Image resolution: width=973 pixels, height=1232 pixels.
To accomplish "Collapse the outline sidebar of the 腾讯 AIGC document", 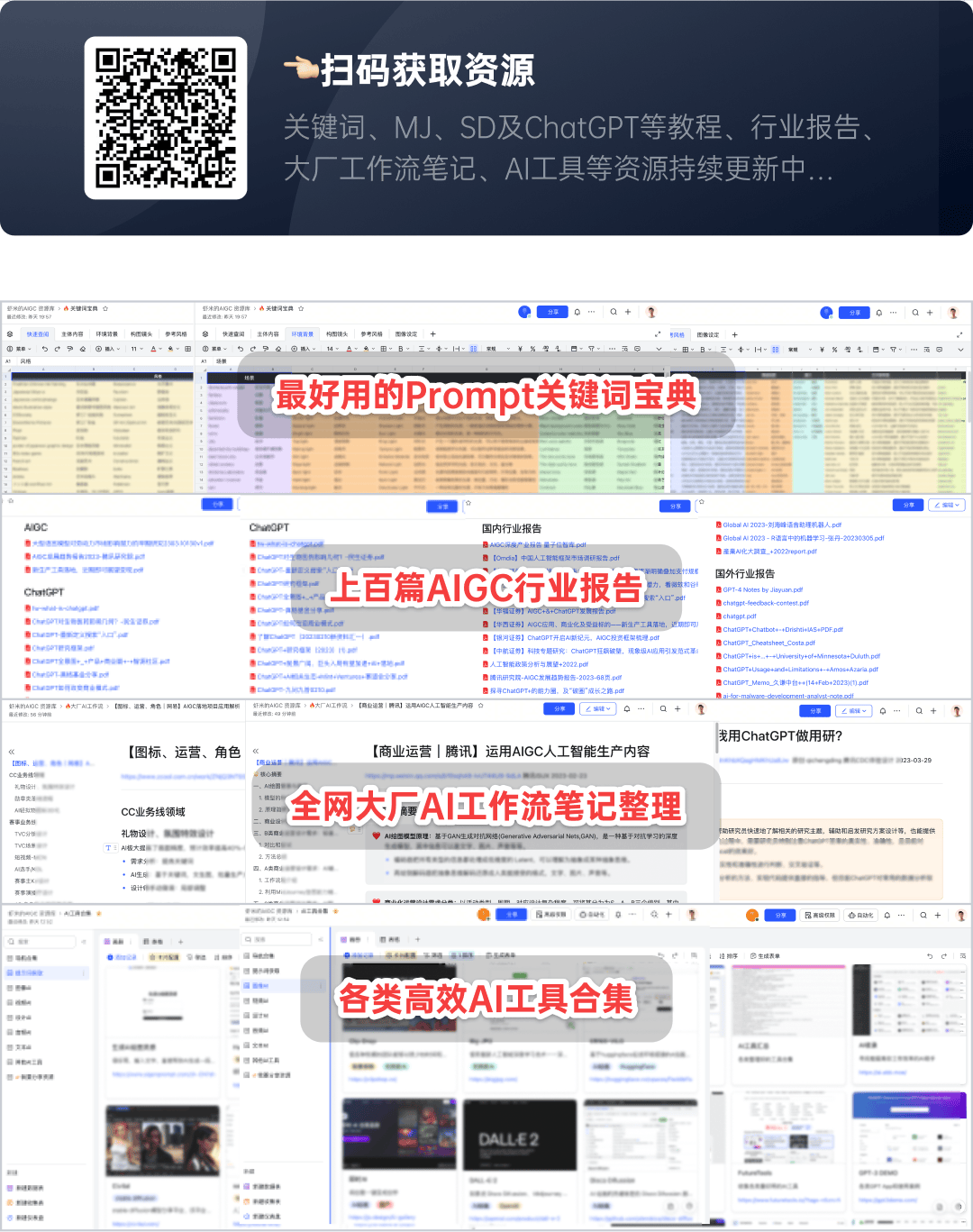I will pos(256,751).
